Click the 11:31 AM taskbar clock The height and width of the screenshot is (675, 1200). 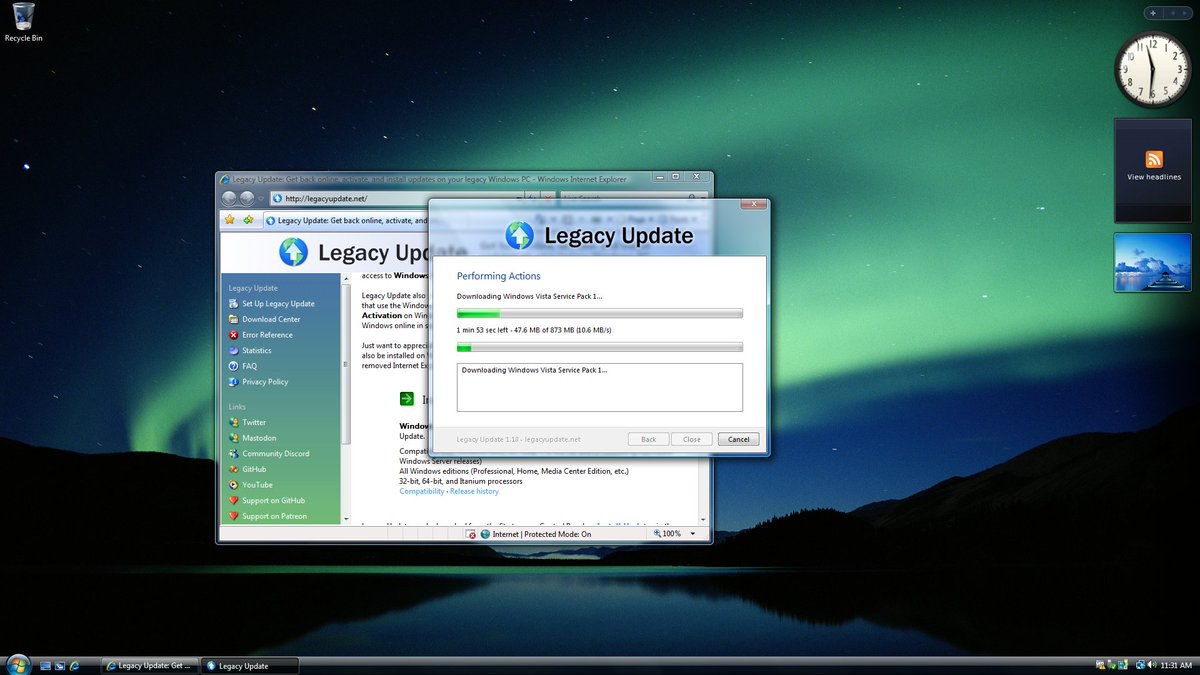tap(1175, 665)
